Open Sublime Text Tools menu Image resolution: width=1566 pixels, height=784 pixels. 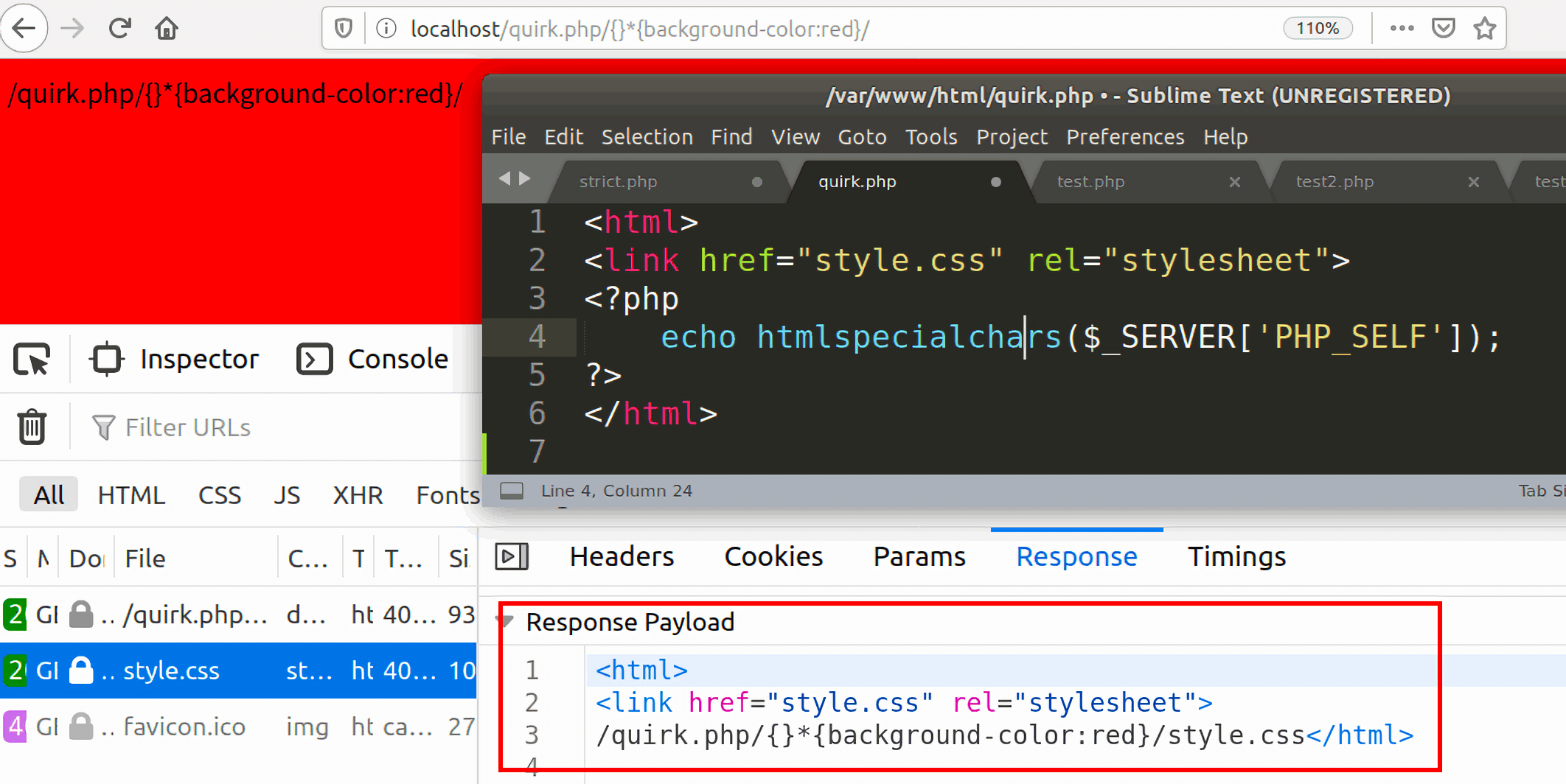coord(931,137)
